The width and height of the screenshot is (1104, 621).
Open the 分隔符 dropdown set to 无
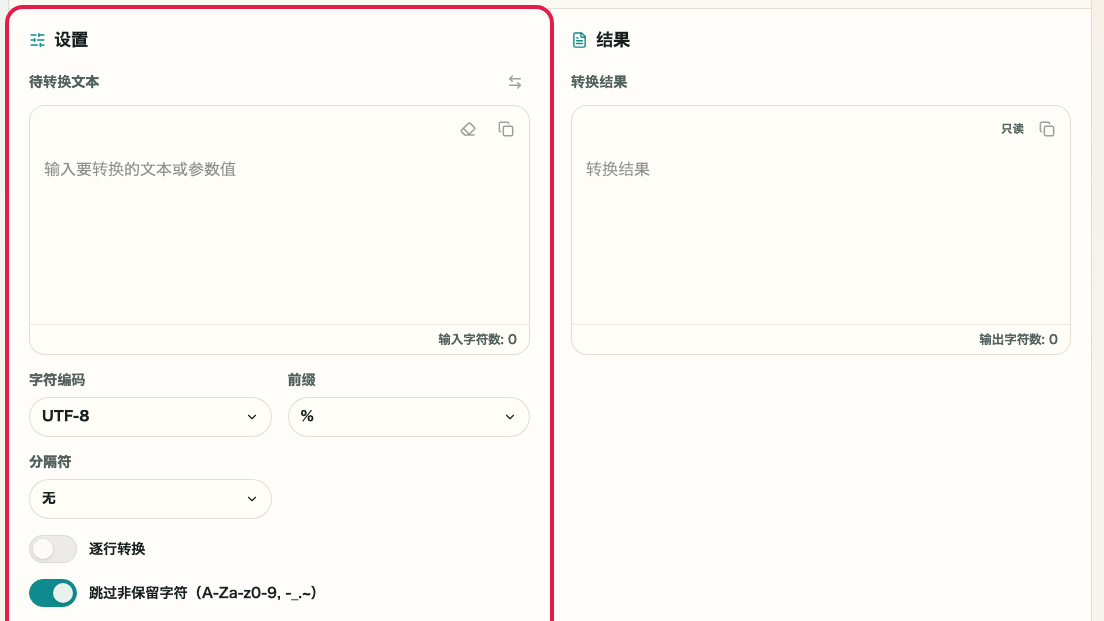[150, 498]
